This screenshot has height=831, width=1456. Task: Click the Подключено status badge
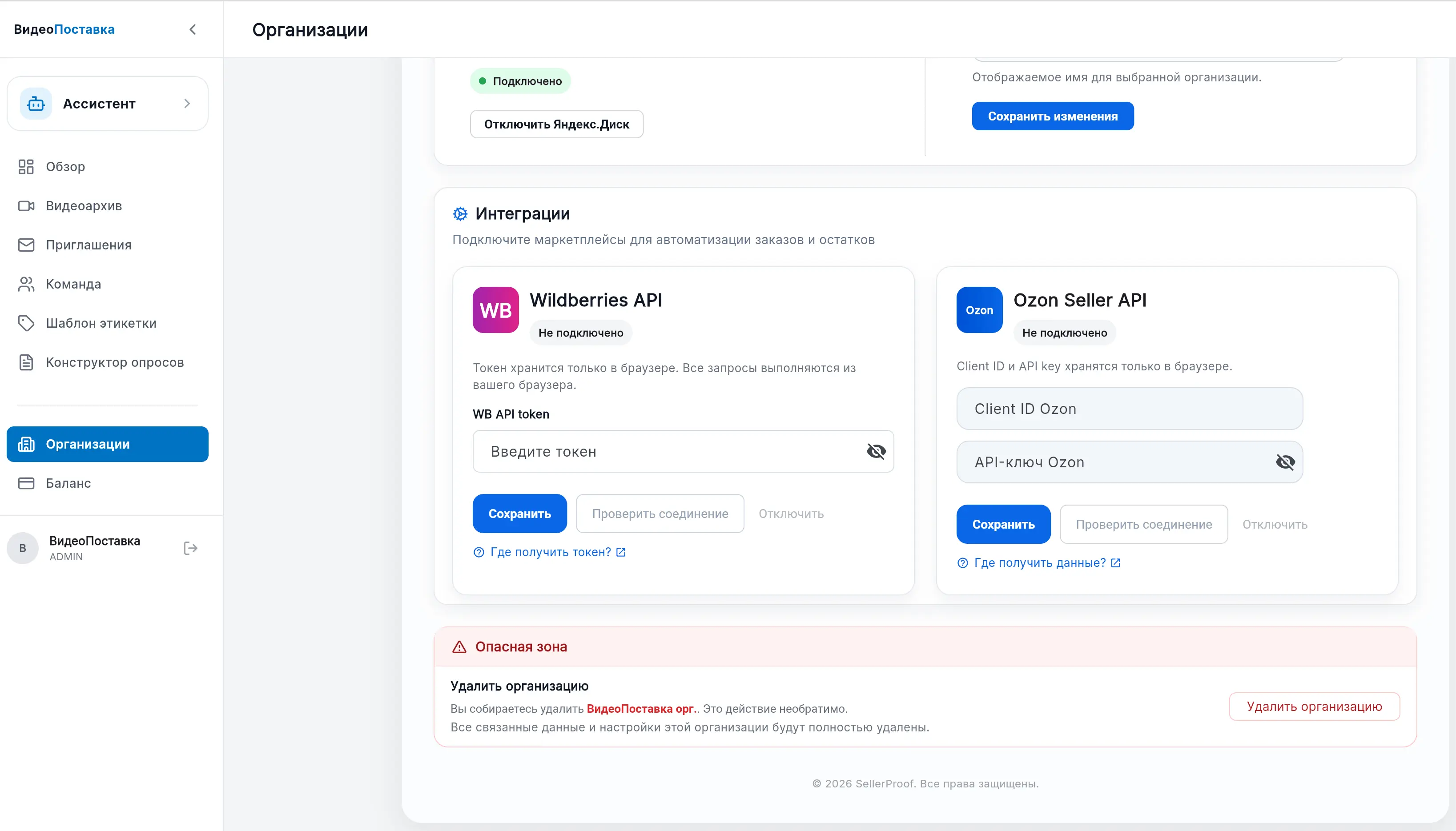pos(520,81)
